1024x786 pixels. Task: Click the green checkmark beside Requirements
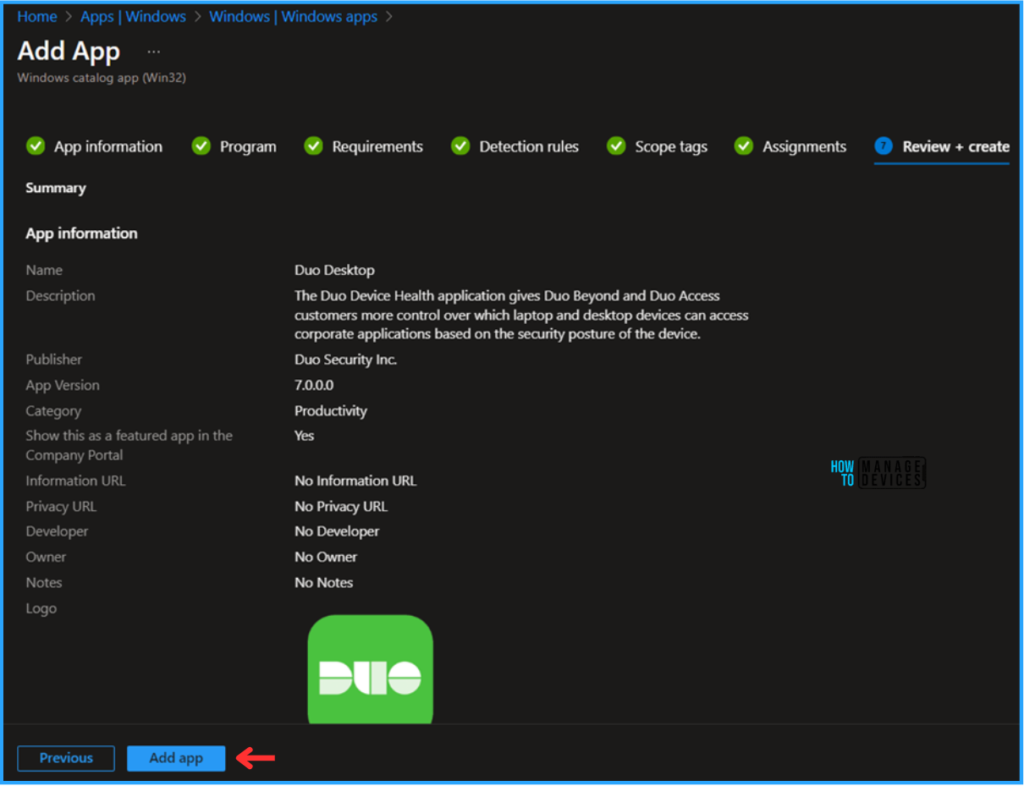[x=313, y=146]
